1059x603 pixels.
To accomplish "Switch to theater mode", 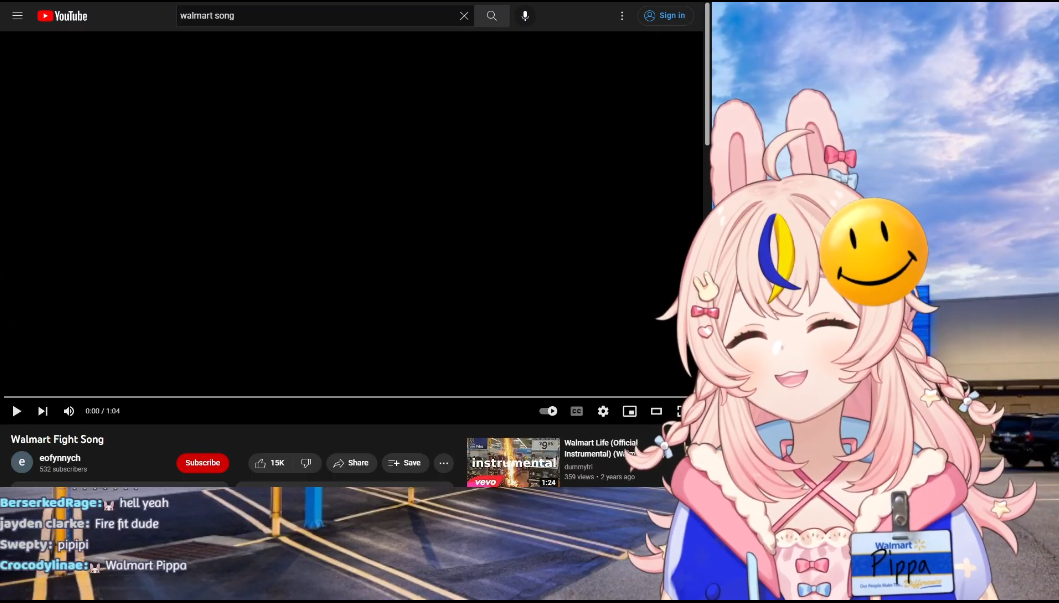I will [x=656, y=411].
